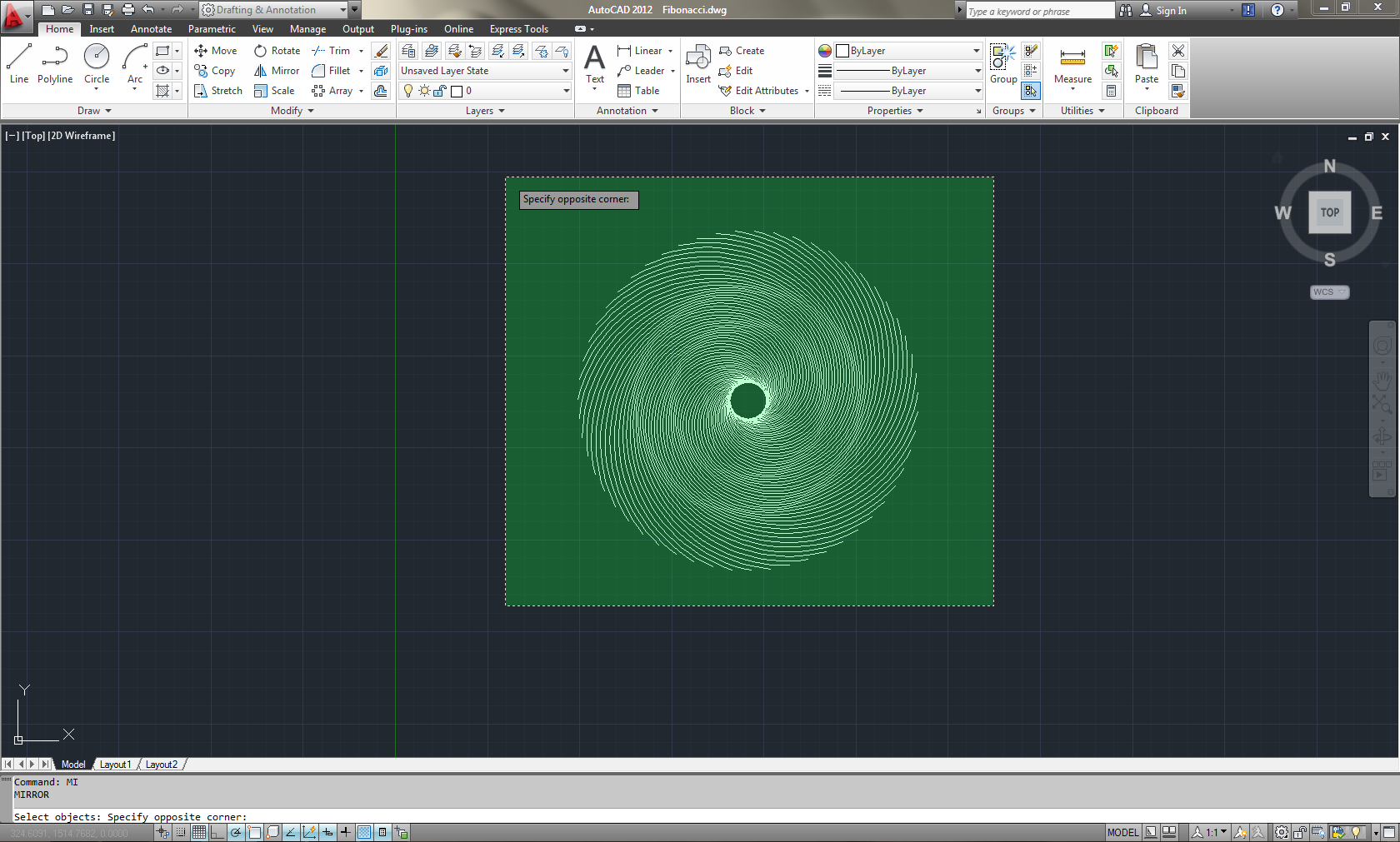Activate the Rotate command
This screenshot has width=1400, height=842.
[x=277, y=51]
